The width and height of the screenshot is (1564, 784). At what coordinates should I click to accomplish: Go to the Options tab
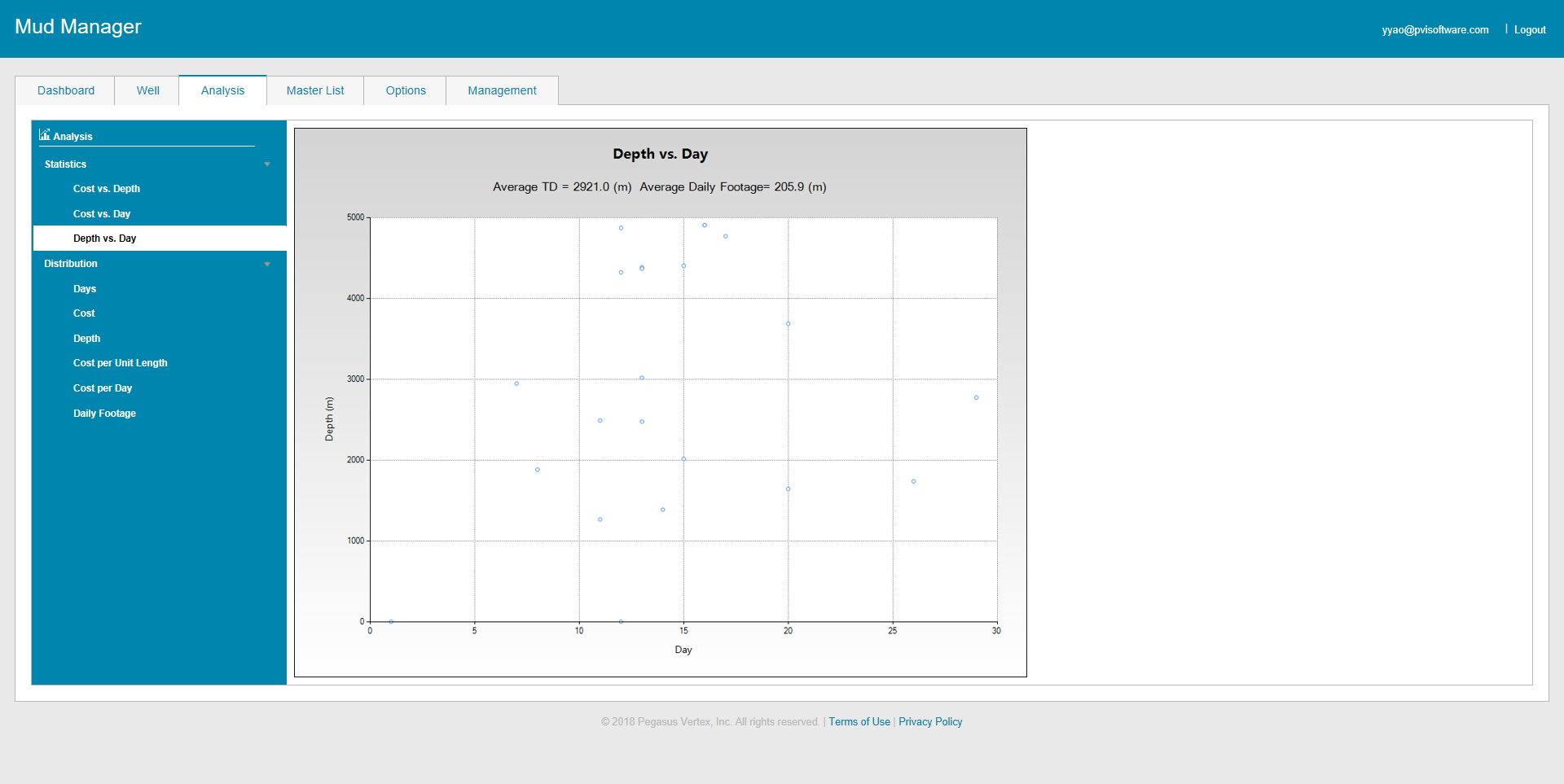[406, 90]
